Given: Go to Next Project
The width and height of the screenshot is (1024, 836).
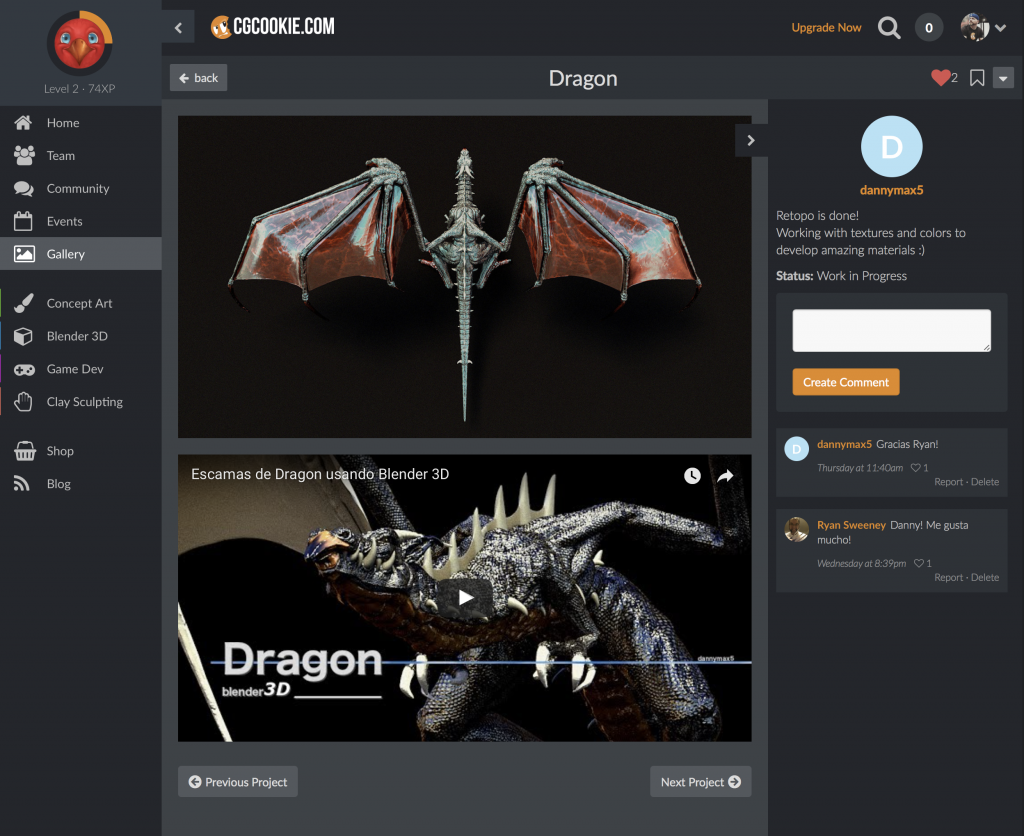Looking at the screenshot, I should tap(701, 782).
